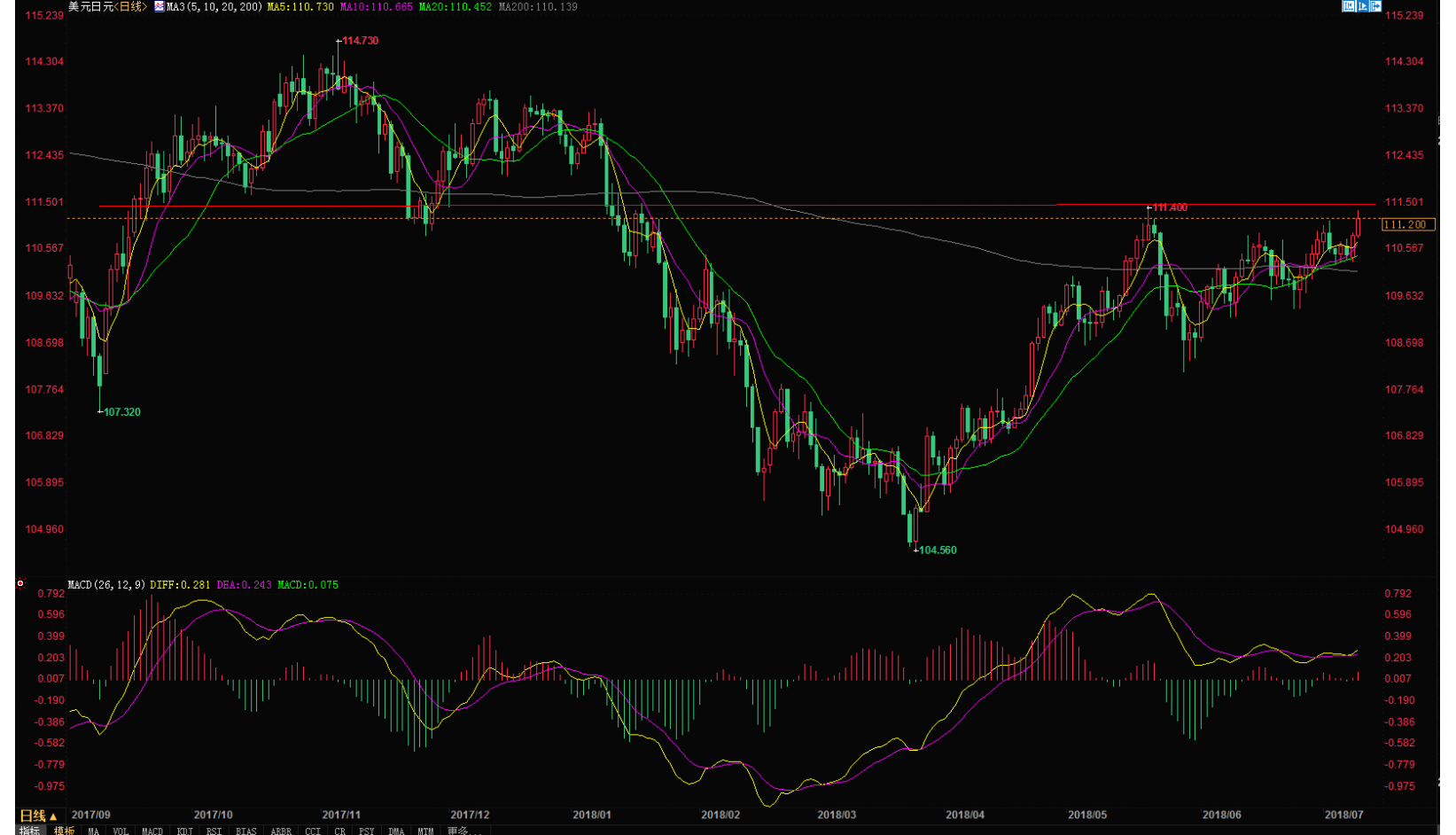1456x835 pixels.
Task: Choose the CCI indicator tab
Action: [312, 831]
